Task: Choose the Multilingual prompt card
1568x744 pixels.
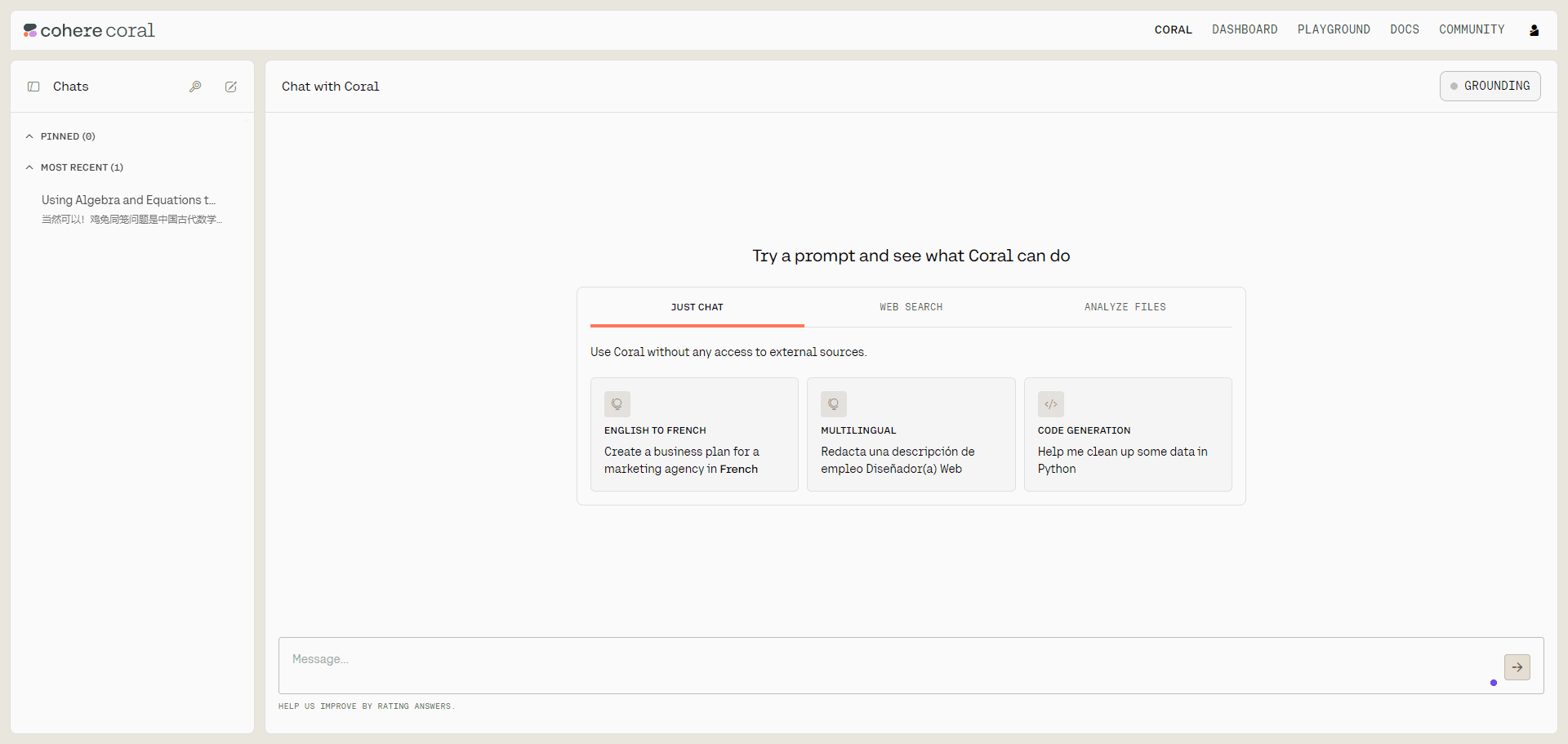Action: click(911, 434)
